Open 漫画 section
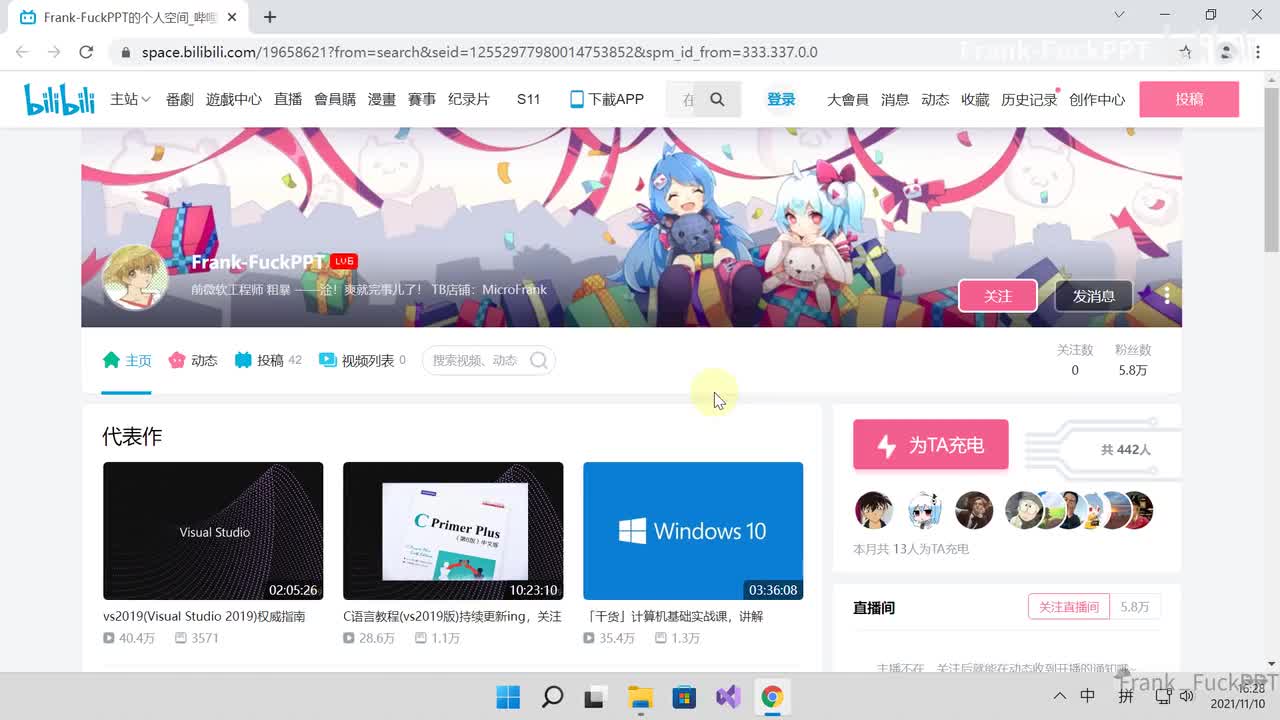The image size is (1280, 720). point(382,99)
